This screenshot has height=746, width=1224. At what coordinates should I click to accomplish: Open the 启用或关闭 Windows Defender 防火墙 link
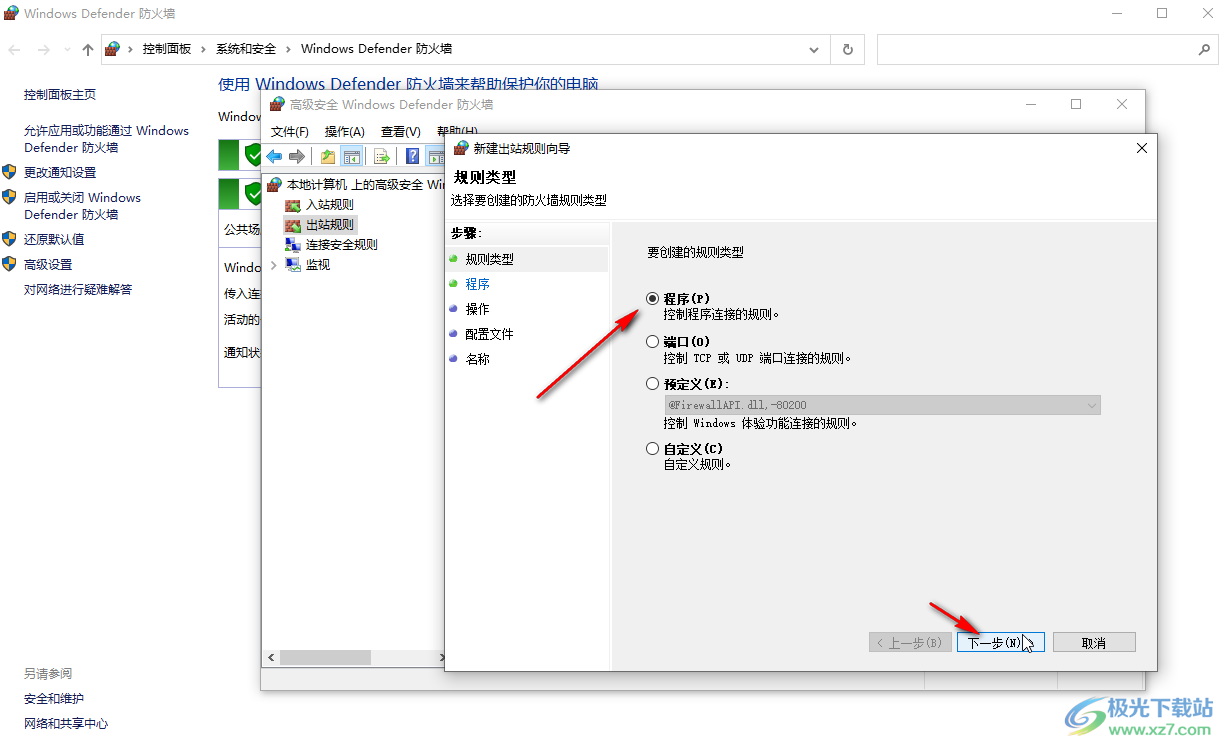coord(82,206)
